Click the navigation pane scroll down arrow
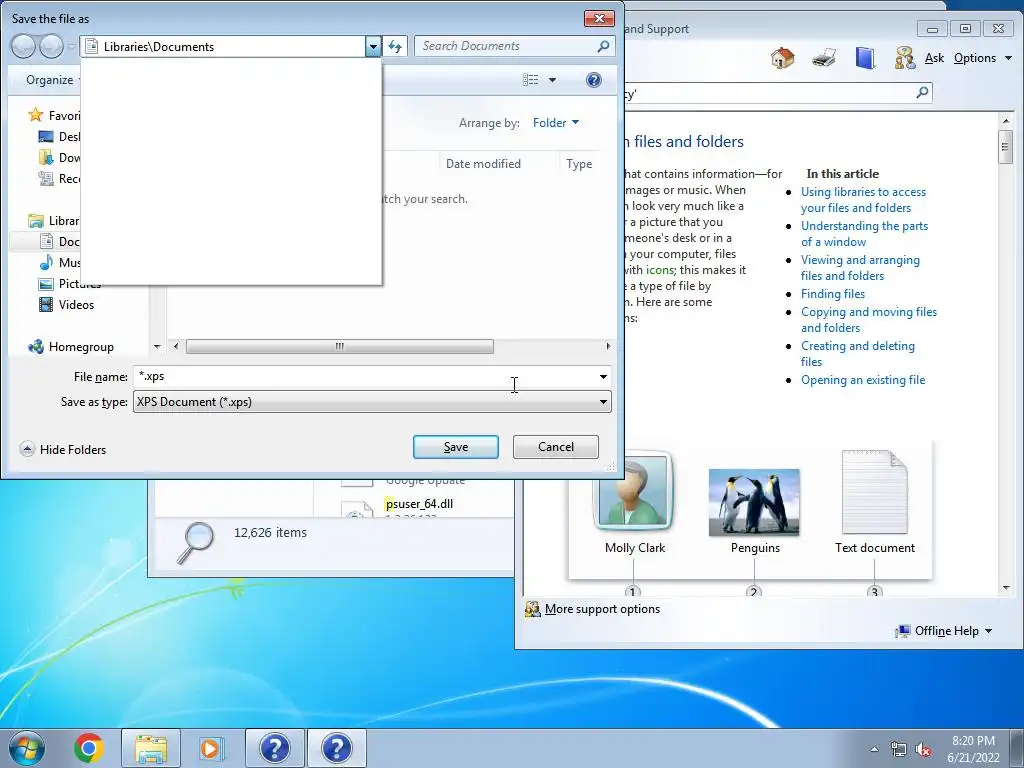The height and width of the screenshot is (768, 1024). (x=157, y=347)
